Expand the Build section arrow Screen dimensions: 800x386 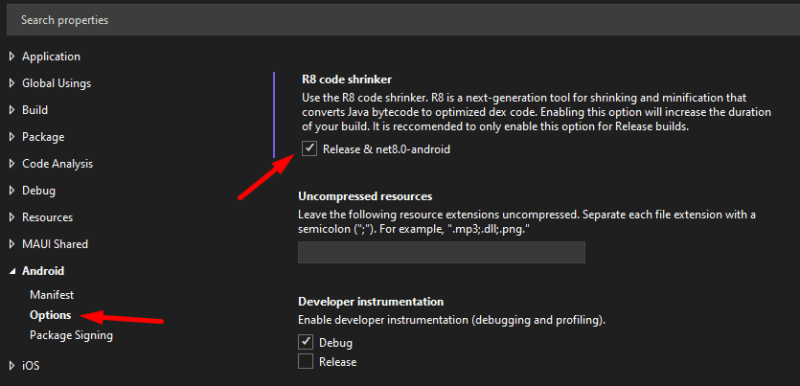click(12, 110)
